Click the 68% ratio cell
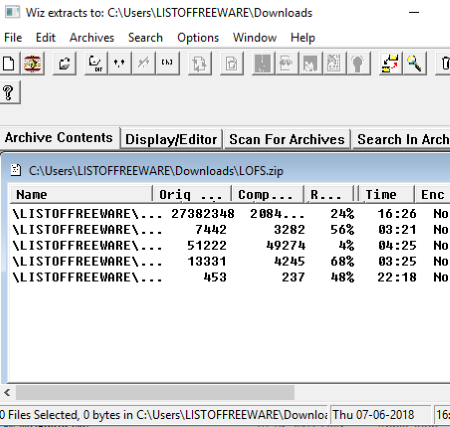The height and width of the screenshot is (427, 450). click(x=342, y=261)
